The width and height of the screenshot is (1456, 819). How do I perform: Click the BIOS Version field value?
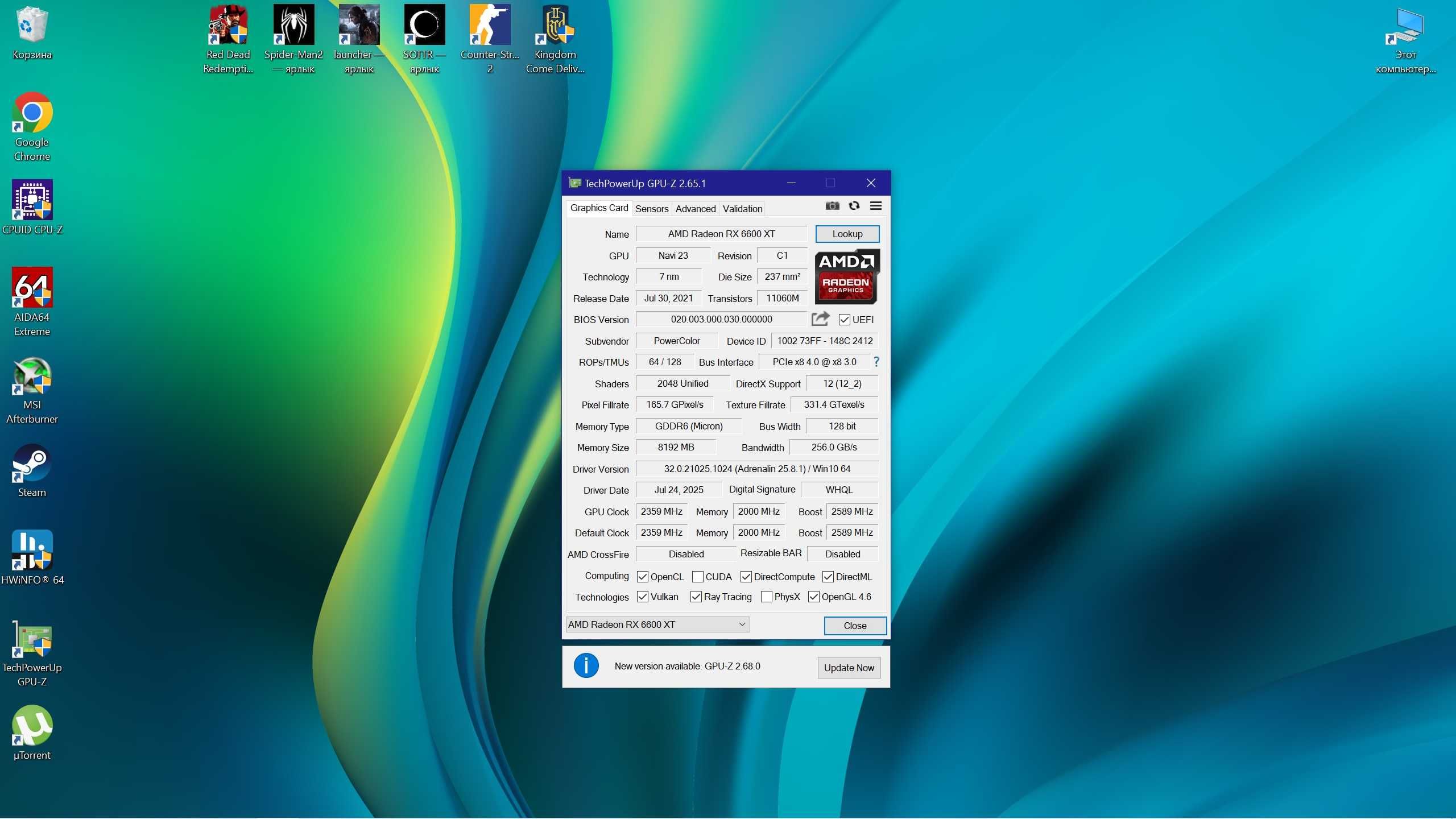pyautogui.click(x=721, y=319)
